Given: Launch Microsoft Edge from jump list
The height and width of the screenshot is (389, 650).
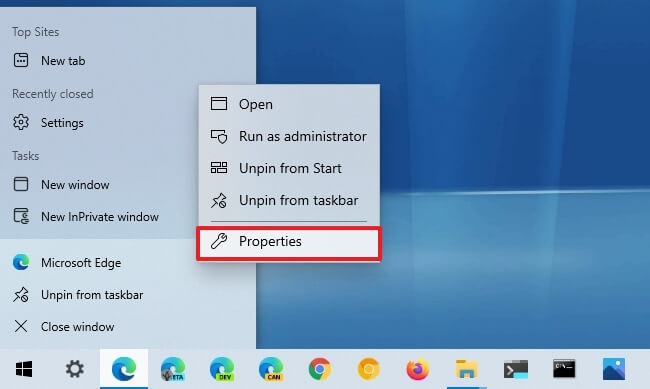Looking at the screenshot, I should point(128,263).
